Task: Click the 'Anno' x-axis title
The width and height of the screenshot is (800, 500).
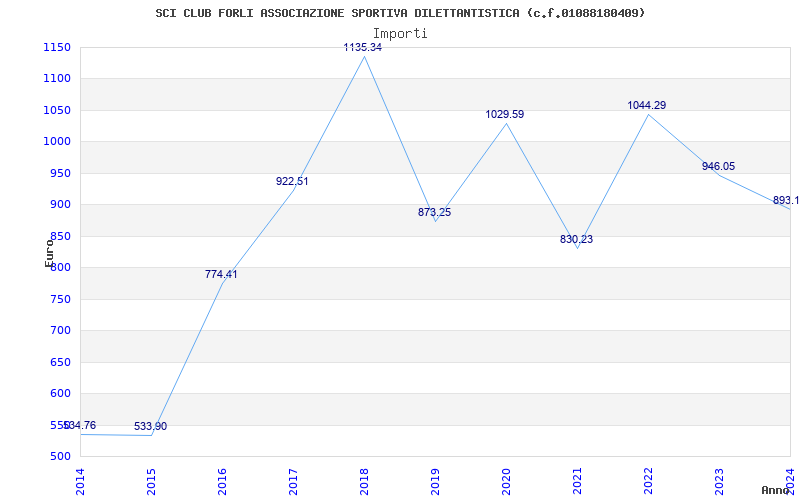Action: pos(775,491)
